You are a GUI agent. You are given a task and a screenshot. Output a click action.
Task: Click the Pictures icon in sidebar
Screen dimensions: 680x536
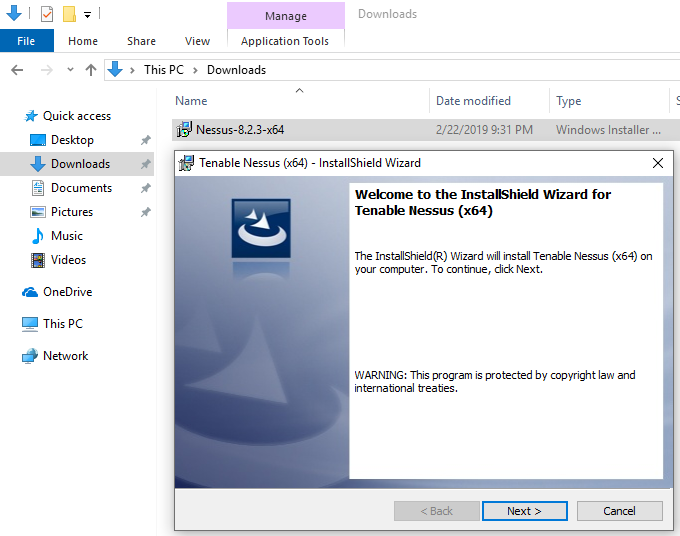click(x=38, y=212)
